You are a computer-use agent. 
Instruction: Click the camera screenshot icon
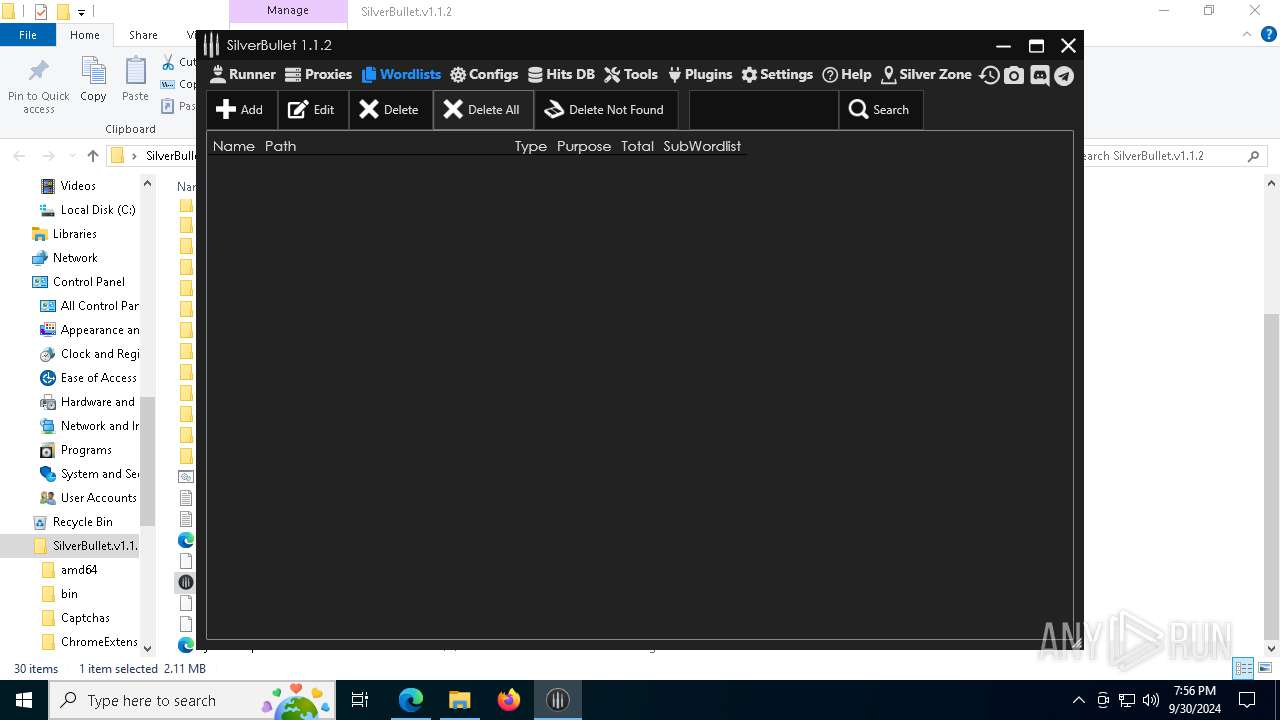coord(1014,75)
